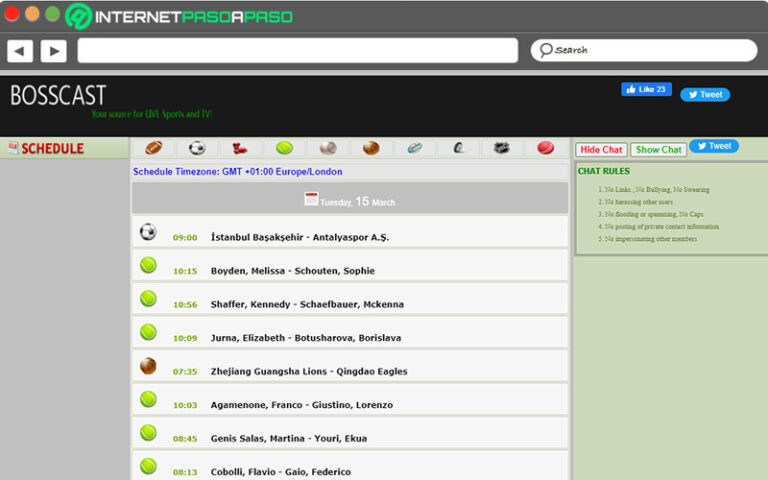This screenshot has width=768, height=480.
Task: Click tennis ball icon for Agamenone, Franco match
Action: pyautogui.click(x=148, y=399)
